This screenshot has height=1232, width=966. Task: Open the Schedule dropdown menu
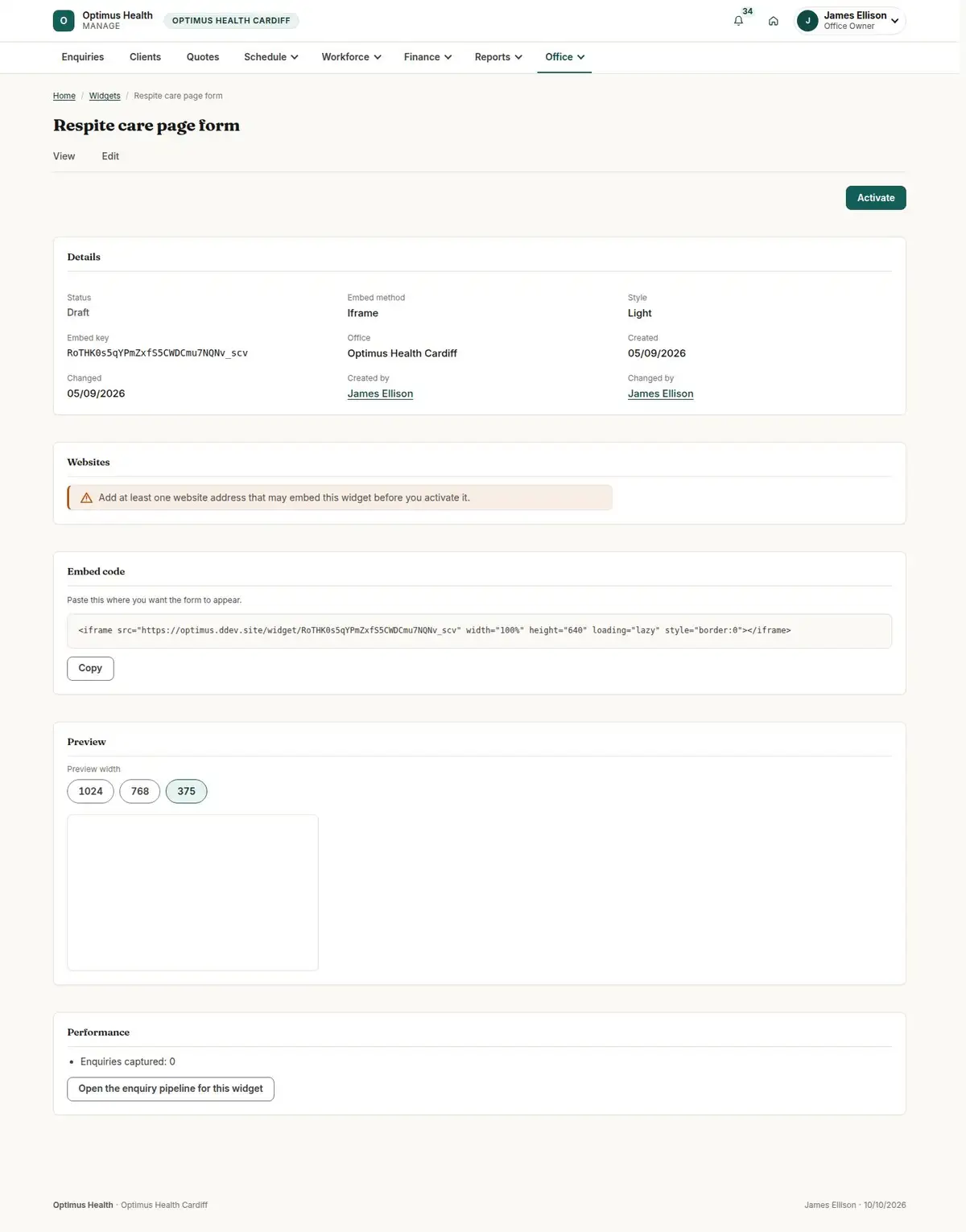point(271,57)
